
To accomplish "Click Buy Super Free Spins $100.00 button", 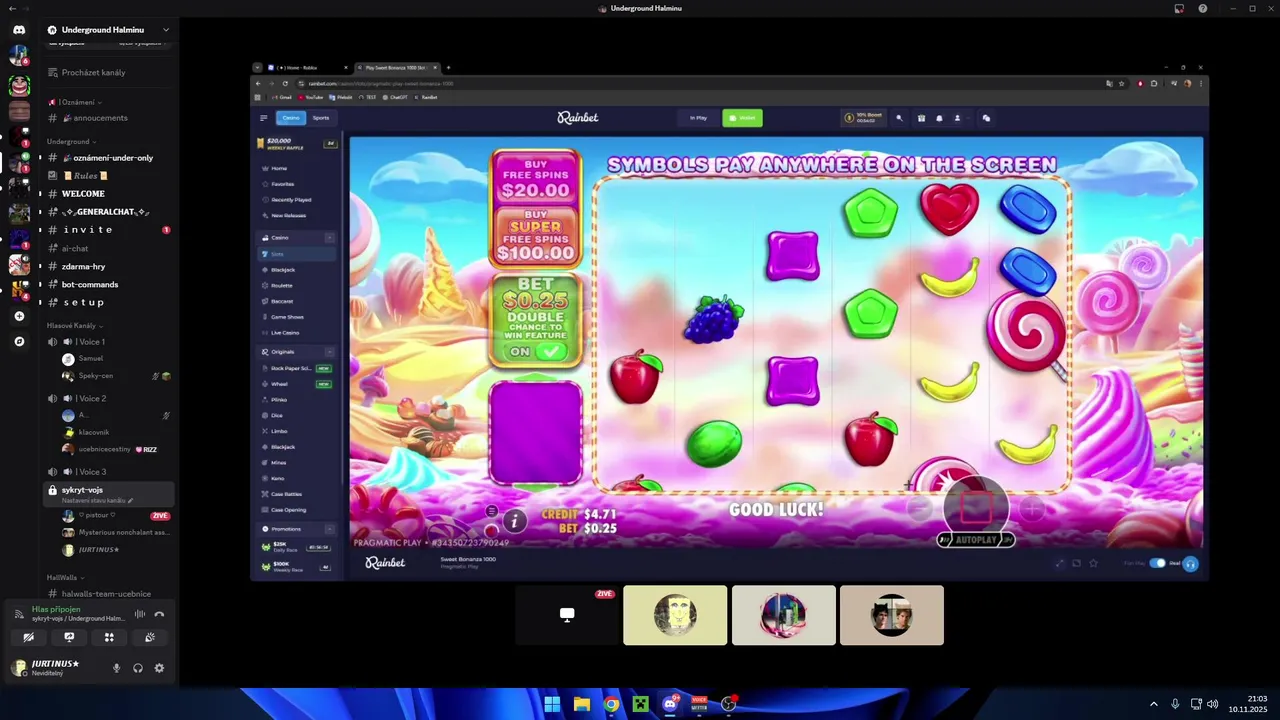I will click(x=536, y=236).
